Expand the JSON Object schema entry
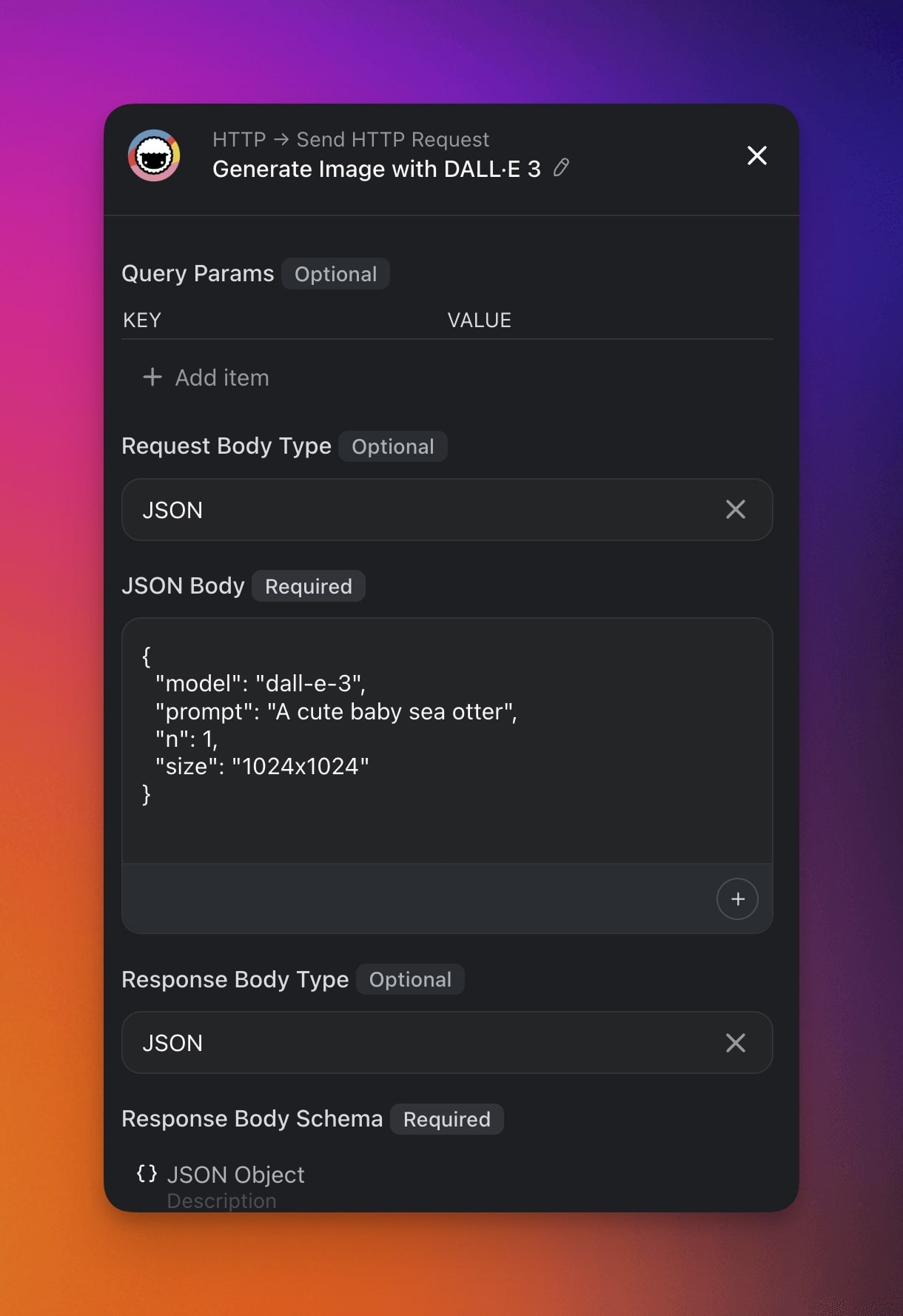The width and height of the screenshot is (903, 1316). 235,1175
